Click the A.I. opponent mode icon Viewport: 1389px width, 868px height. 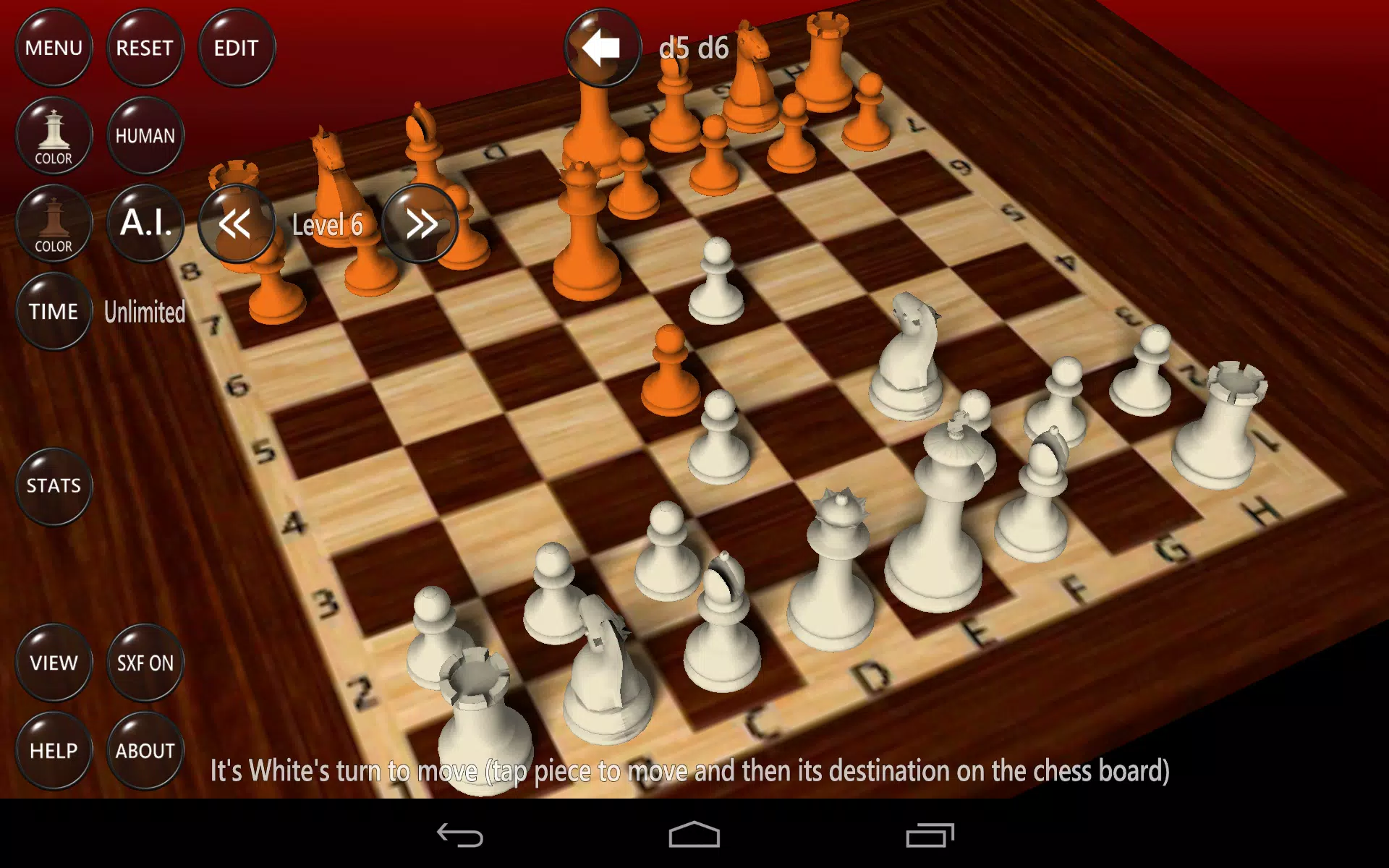(x=143, y=223)
